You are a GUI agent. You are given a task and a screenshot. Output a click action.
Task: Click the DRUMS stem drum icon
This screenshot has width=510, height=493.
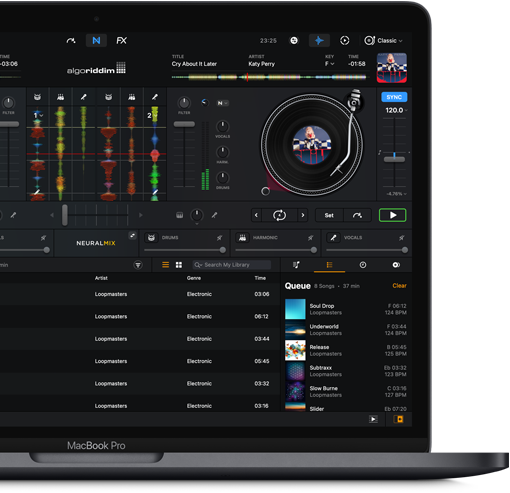click(151, 238)
